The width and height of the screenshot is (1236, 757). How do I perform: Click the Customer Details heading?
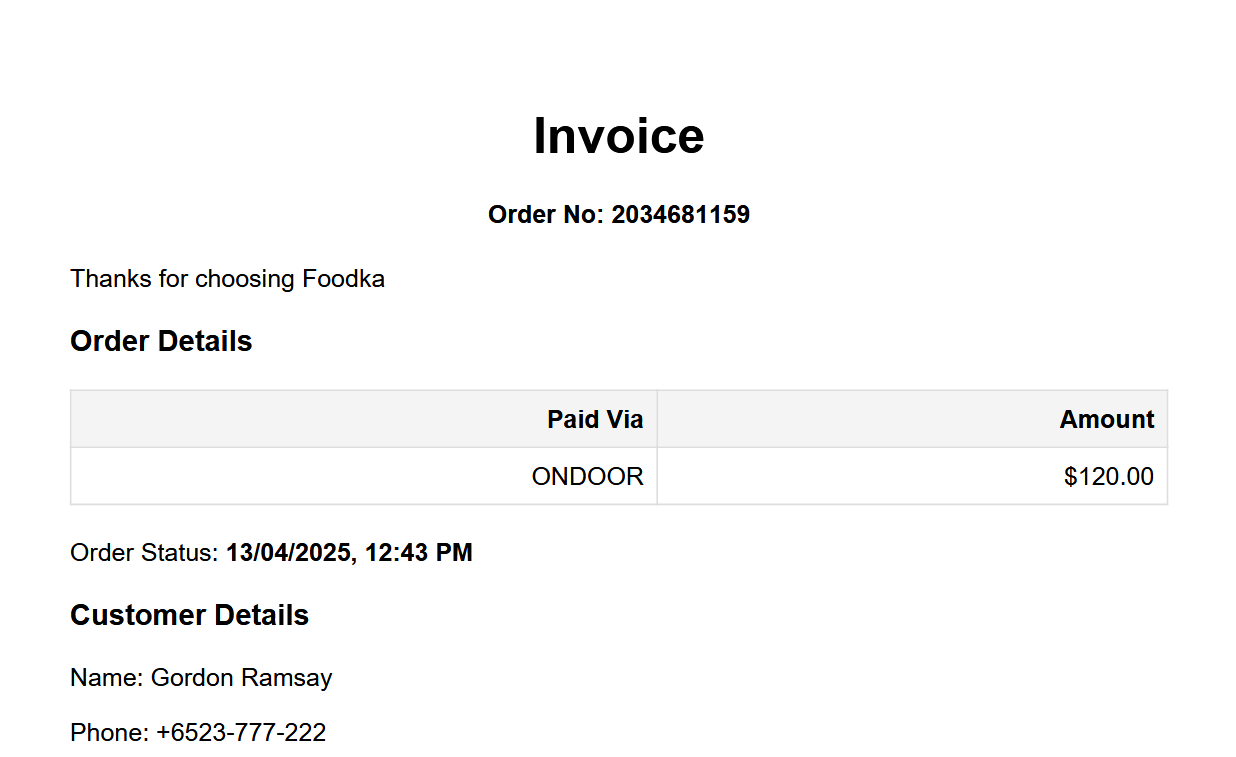[x=189, y=616]
